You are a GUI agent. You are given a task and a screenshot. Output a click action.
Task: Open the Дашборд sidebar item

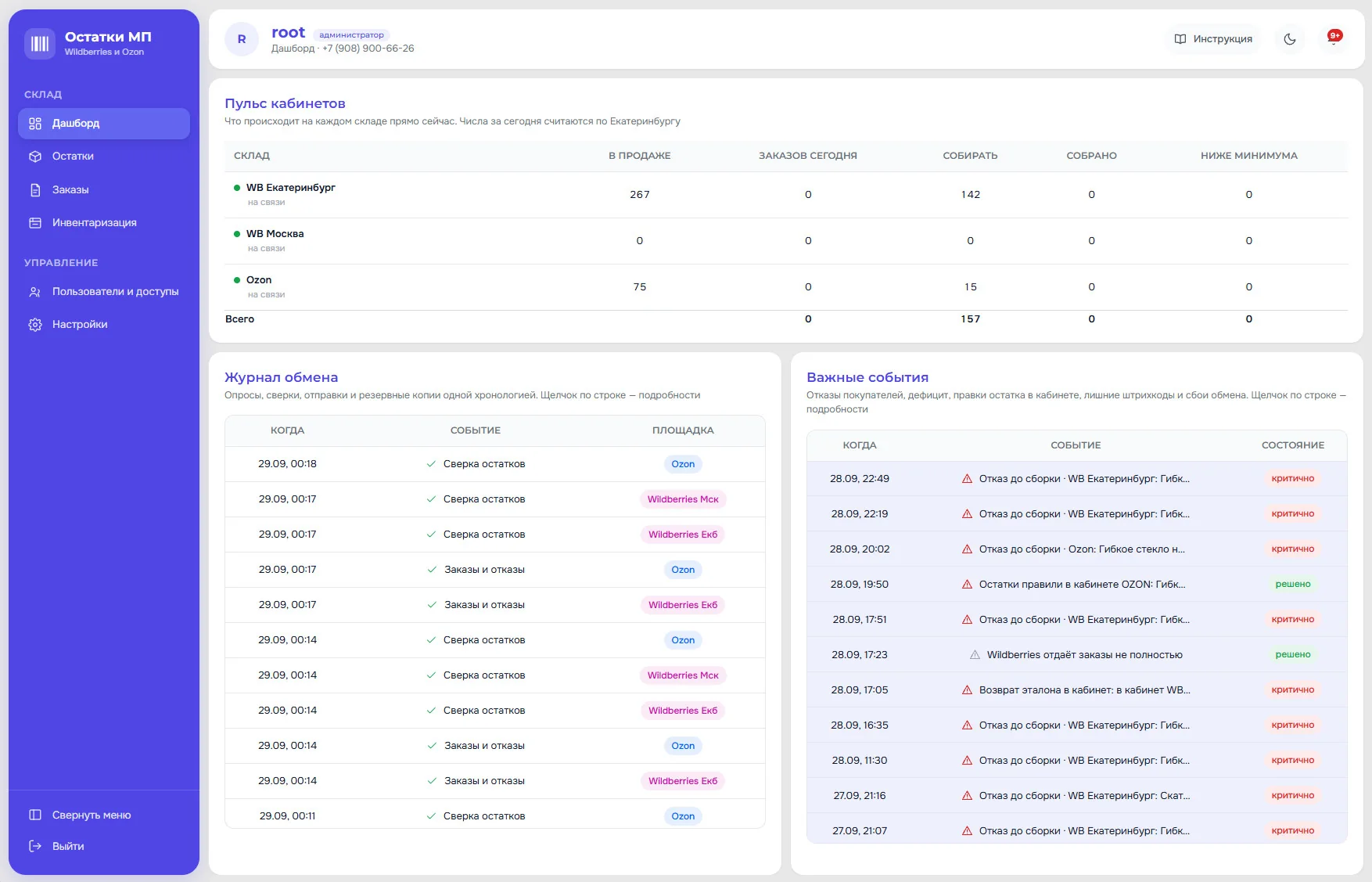104,124
